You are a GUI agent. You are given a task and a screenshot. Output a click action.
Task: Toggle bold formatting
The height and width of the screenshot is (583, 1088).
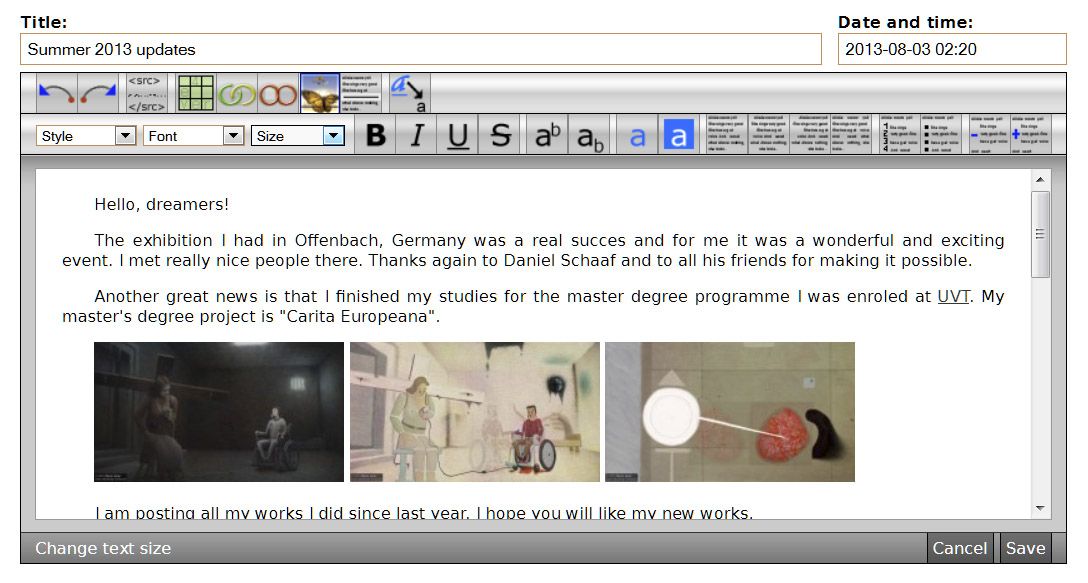(x=376, y=136)
